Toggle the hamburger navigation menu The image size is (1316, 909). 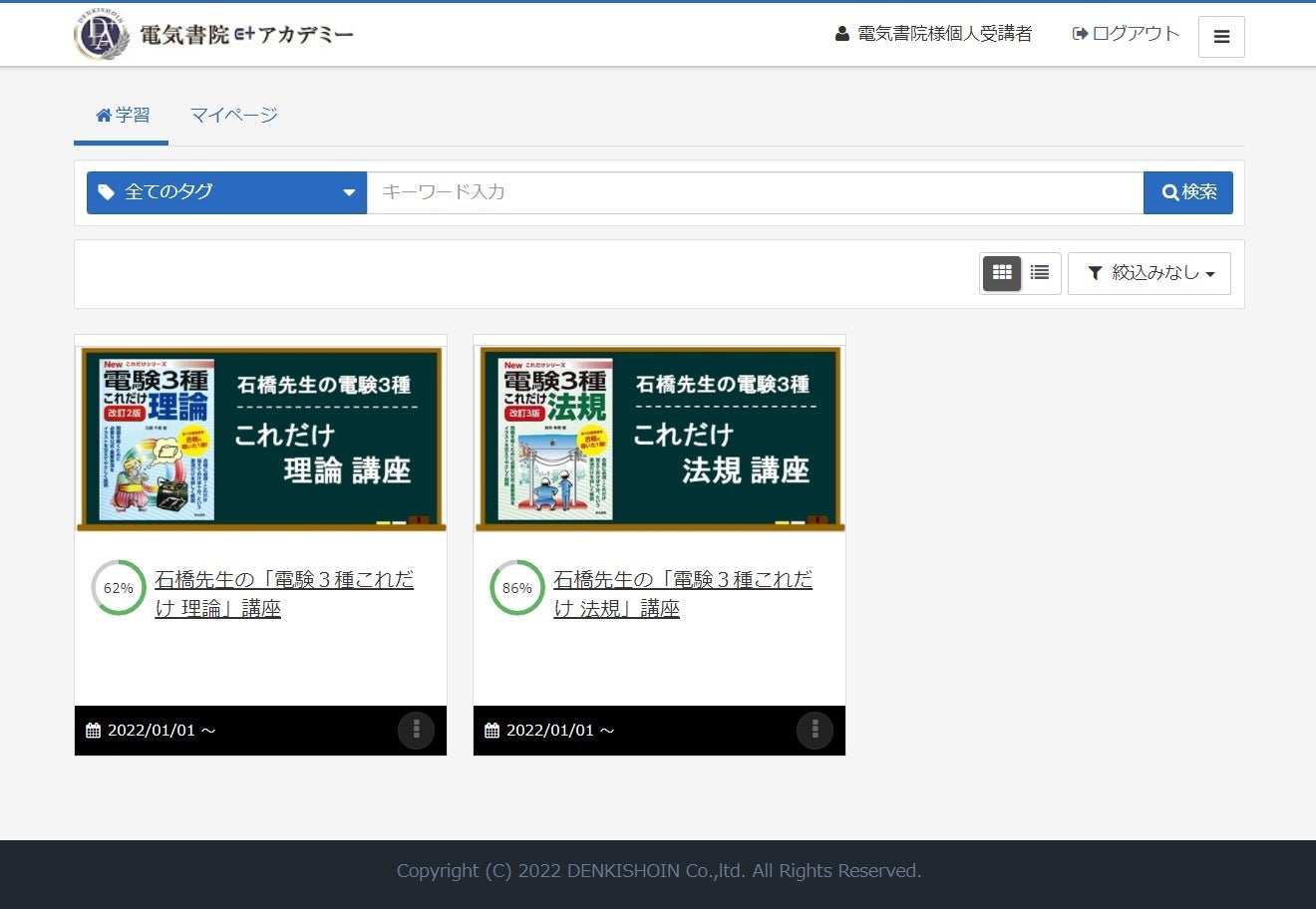coord(1221,36)
